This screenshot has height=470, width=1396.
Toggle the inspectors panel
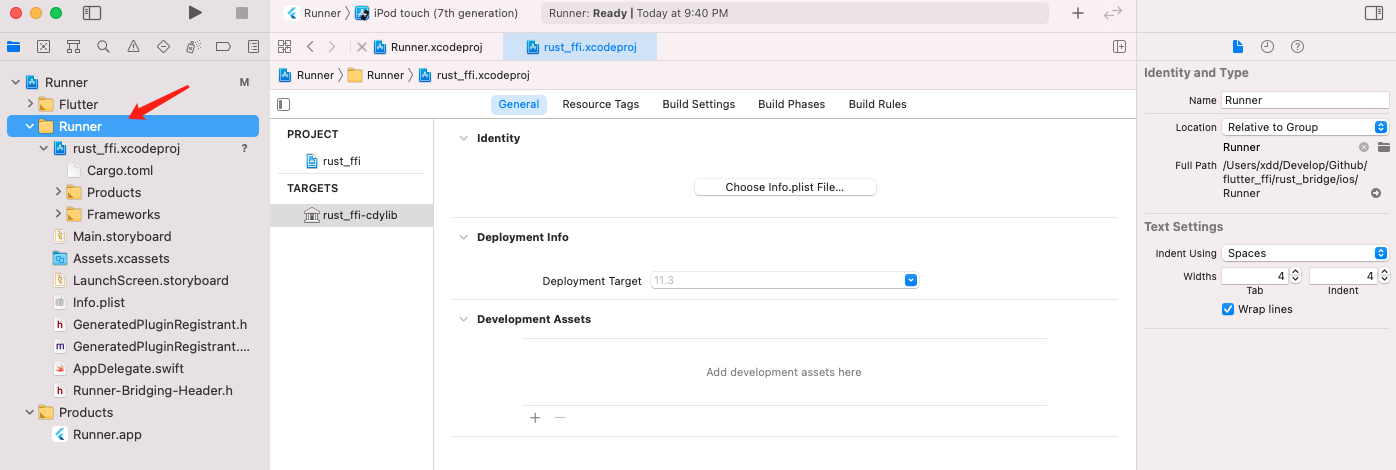pos(1374,13)
